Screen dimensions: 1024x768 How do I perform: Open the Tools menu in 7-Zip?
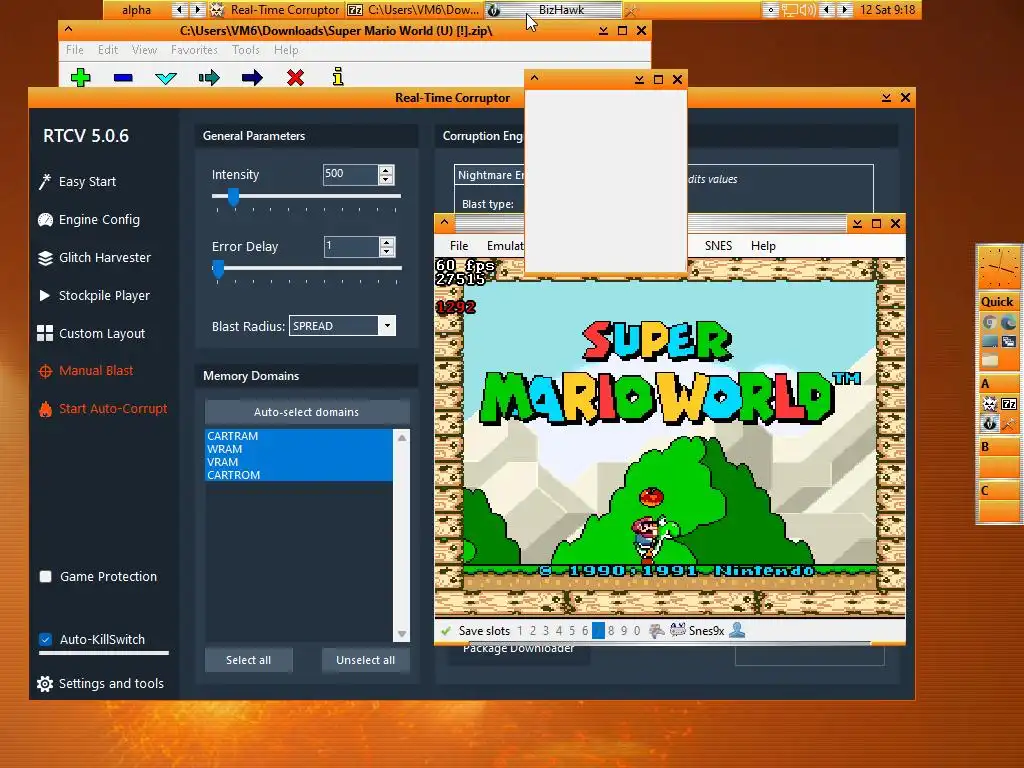point(246,50)
